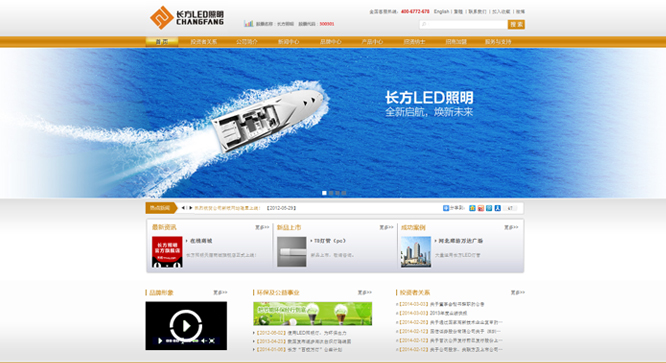Show previous hot news item arrow
This screenshot has width=666, height=363.
click(183, 208)
